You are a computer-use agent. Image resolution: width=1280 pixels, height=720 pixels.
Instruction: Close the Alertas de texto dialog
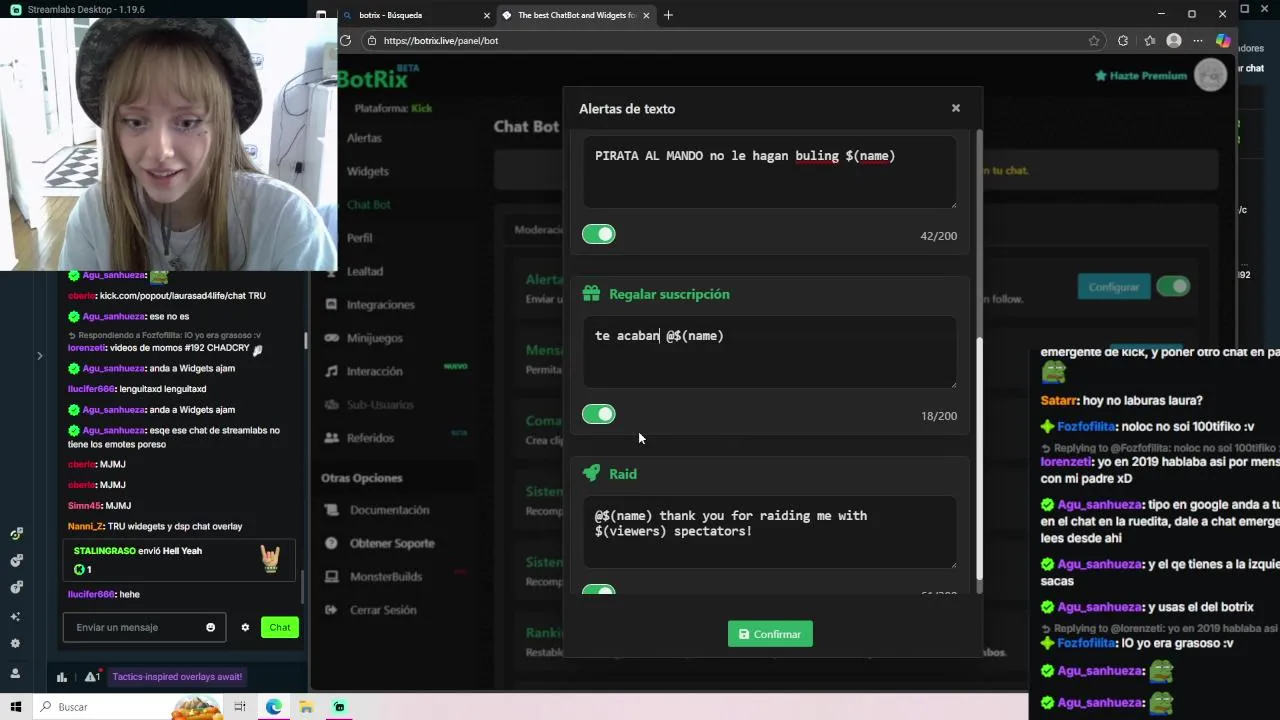click(955, 108)
